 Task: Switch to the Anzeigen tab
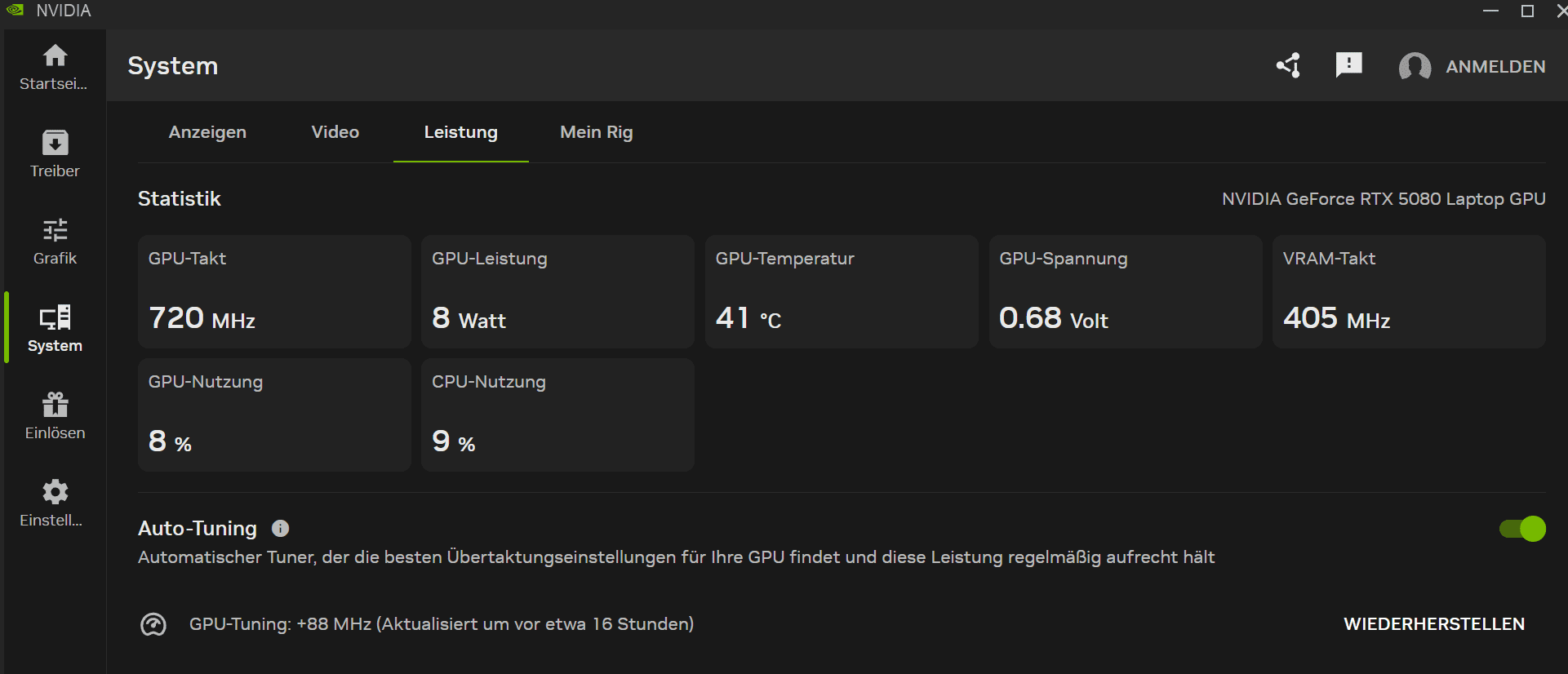(x=207, y=132)
